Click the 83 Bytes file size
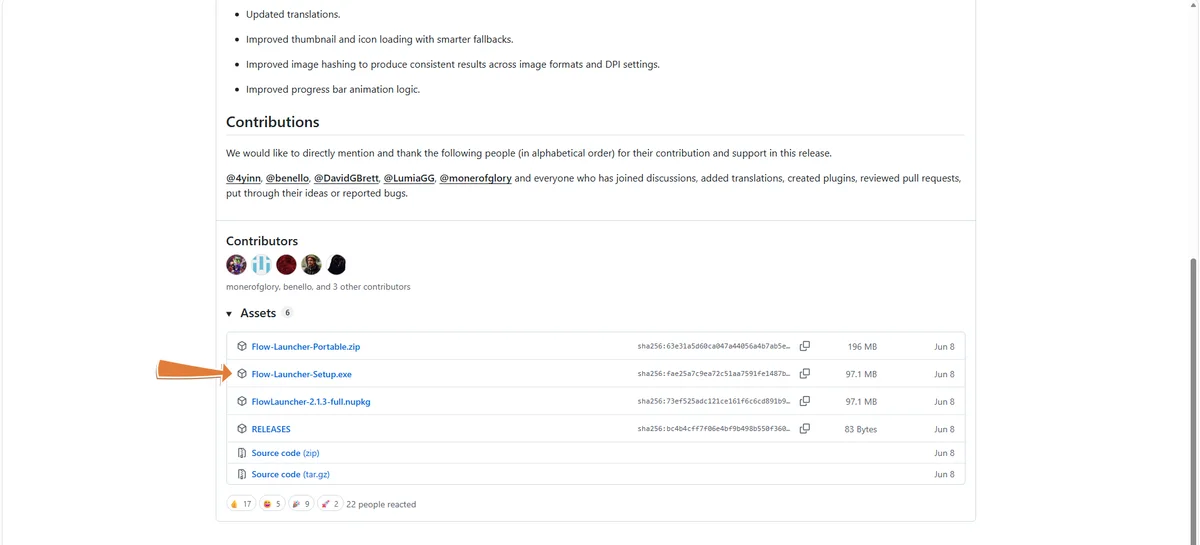 (860, 429)
